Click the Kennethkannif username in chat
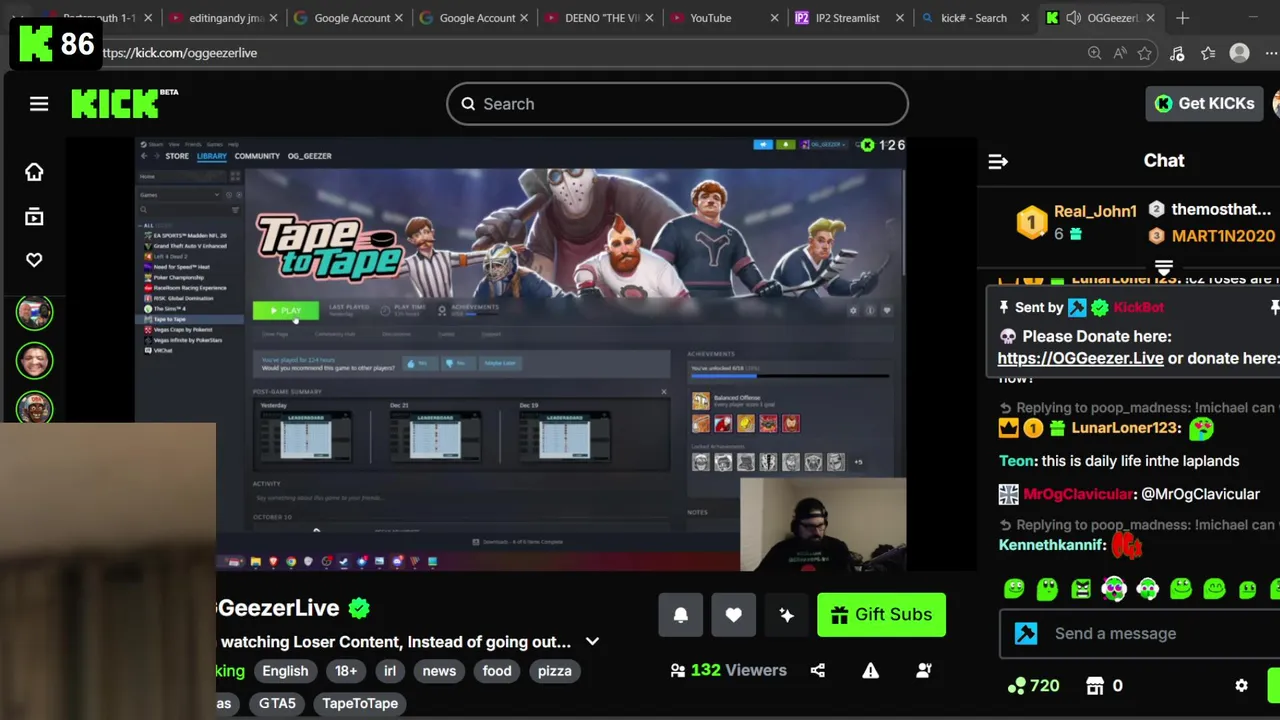The height and width of the screenshot is (720, 1280). (1053, 545)
